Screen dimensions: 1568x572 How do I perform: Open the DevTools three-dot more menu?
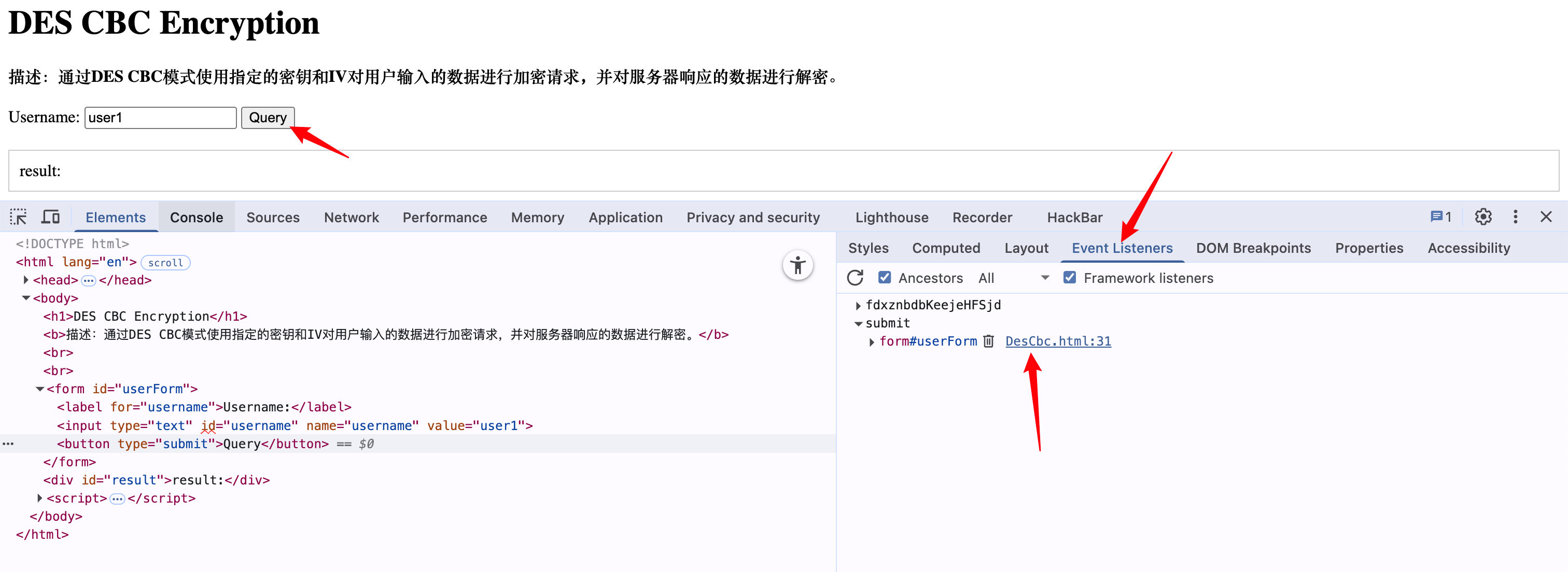(1515, 217)
